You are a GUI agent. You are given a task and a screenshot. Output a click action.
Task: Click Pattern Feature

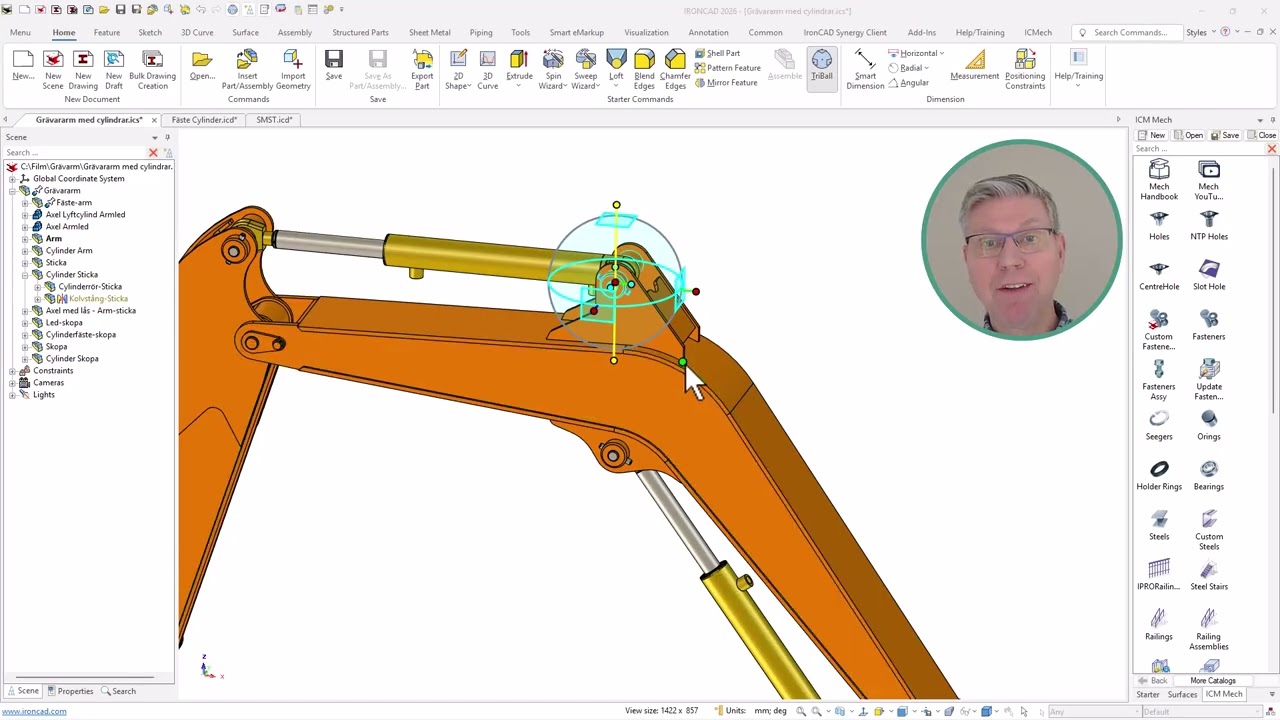tap(727, 68)
